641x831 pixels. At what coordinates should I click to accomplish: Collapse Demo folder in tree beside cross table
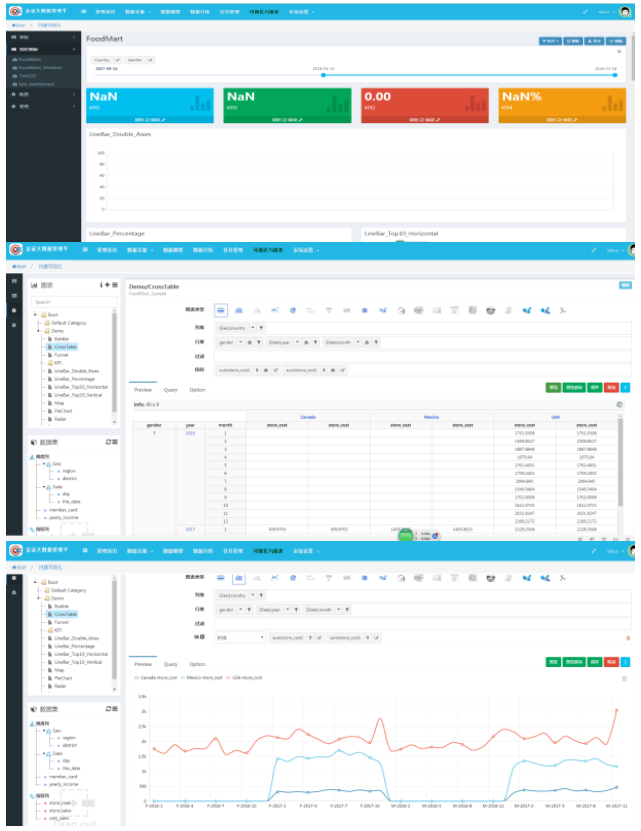38,330
